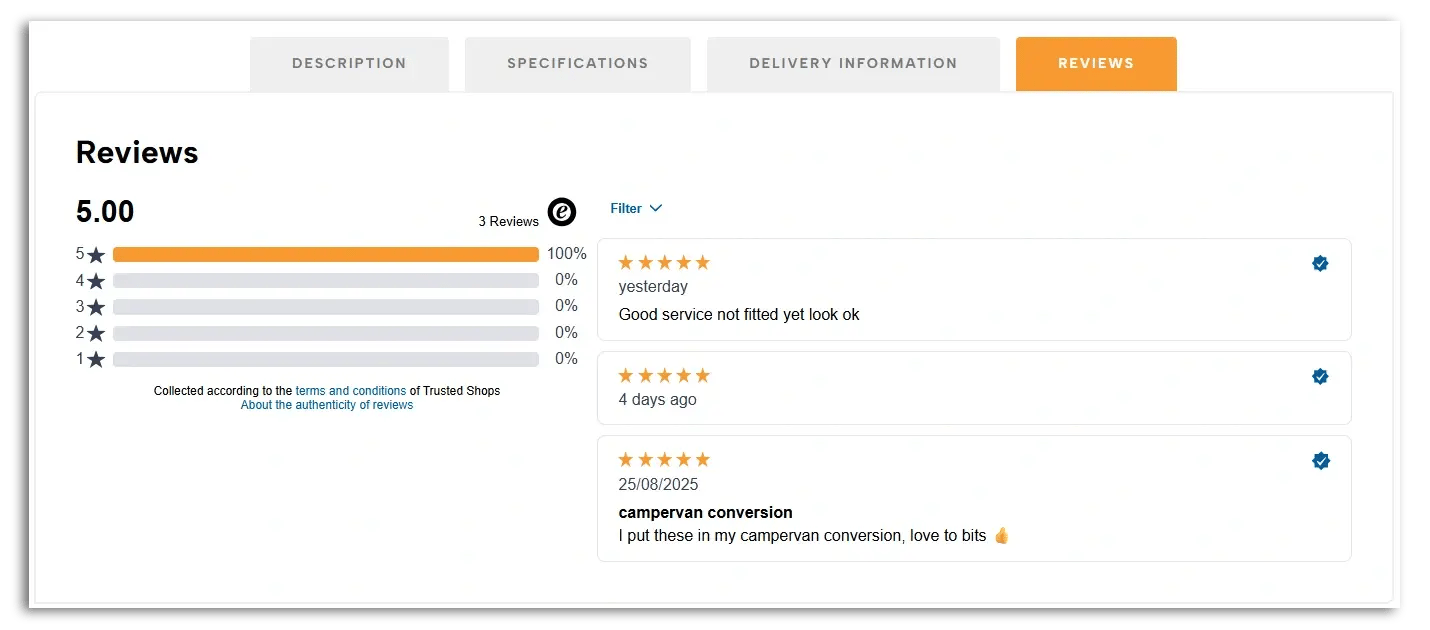Collapse the review filter options
Image resolution: width=1430 pixels, height=630 pixels.
(x=636, y=208)
